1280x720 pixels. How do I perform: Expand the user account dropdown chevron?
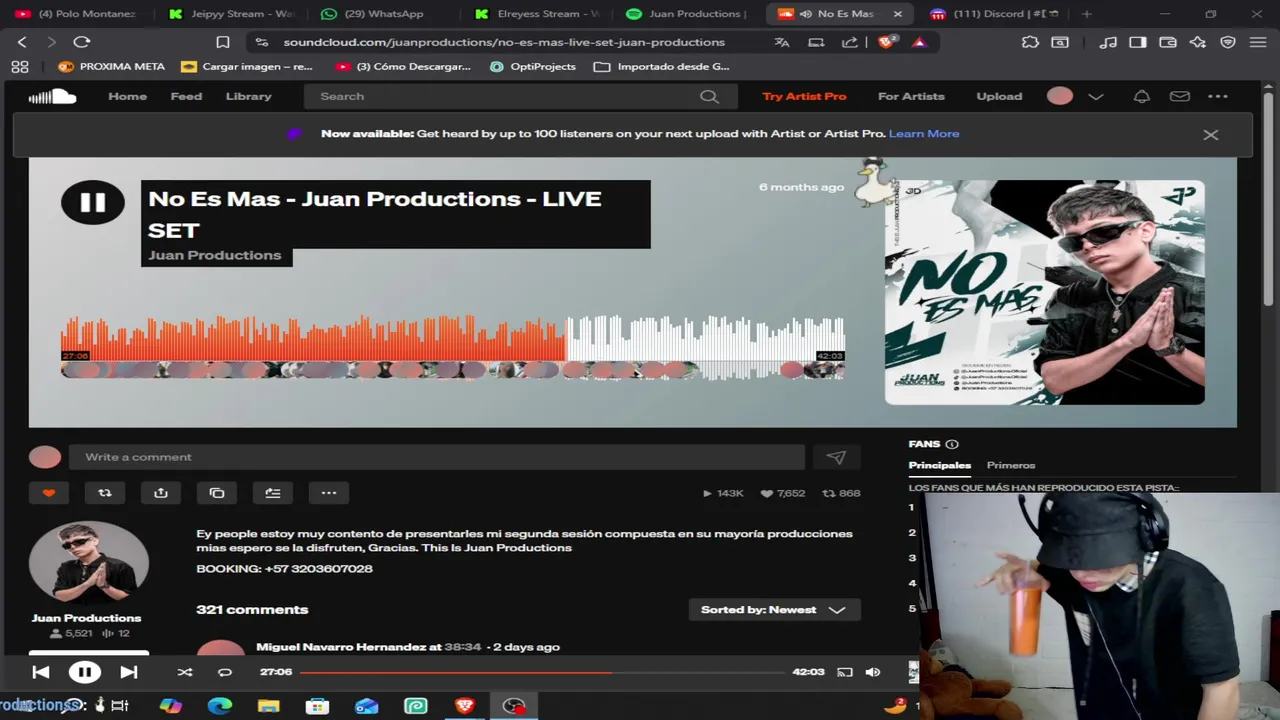(1096, 96)
